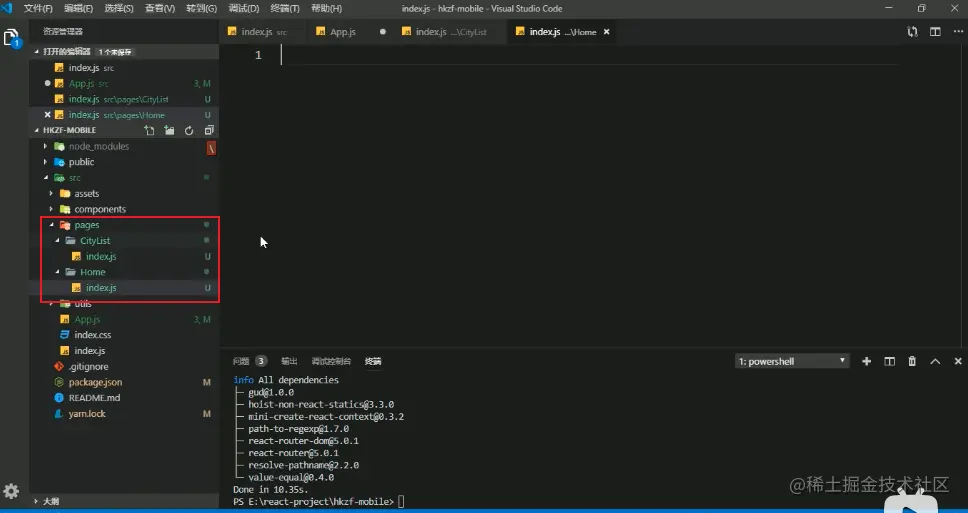Open the 查看(V) menu
968x513 pixels.
coord(160,9)
